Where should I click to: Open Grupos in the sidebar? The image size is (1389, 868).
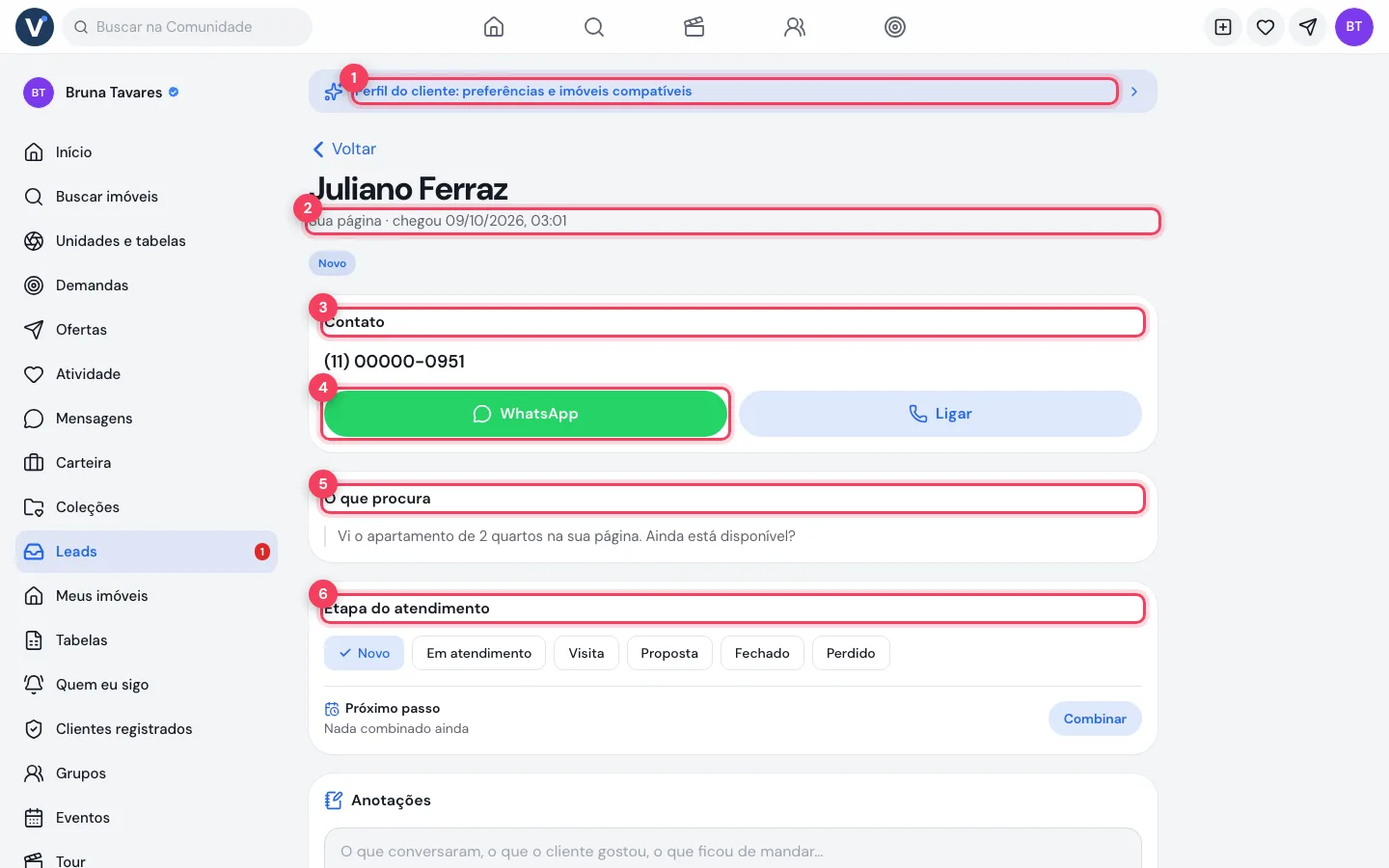(x=147, y=773)
